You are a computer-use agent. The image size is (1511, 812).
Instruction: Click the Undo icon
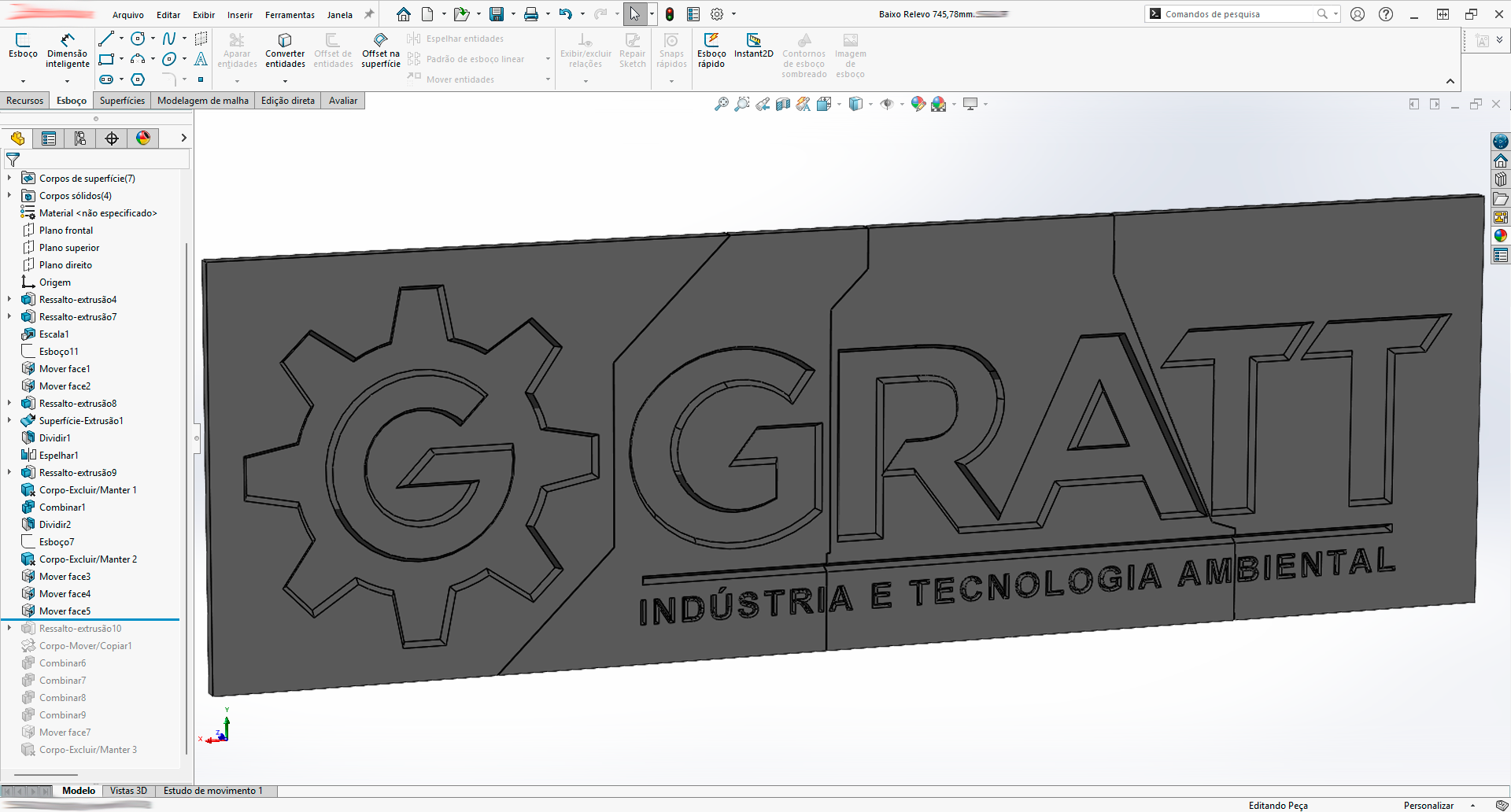[x=566, y=14]
